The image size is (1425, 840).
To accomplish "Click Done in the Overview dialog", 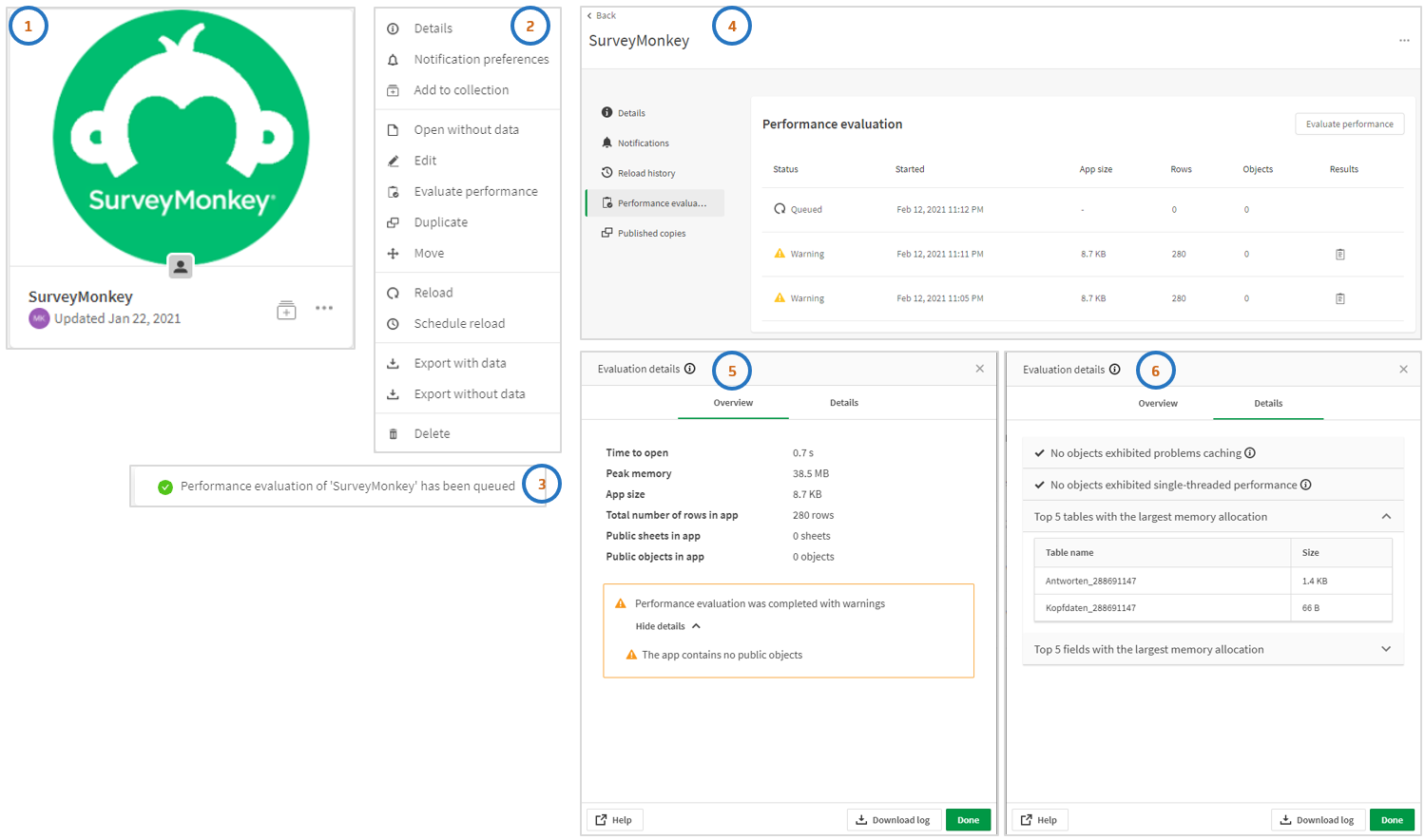I will [968, 820].
